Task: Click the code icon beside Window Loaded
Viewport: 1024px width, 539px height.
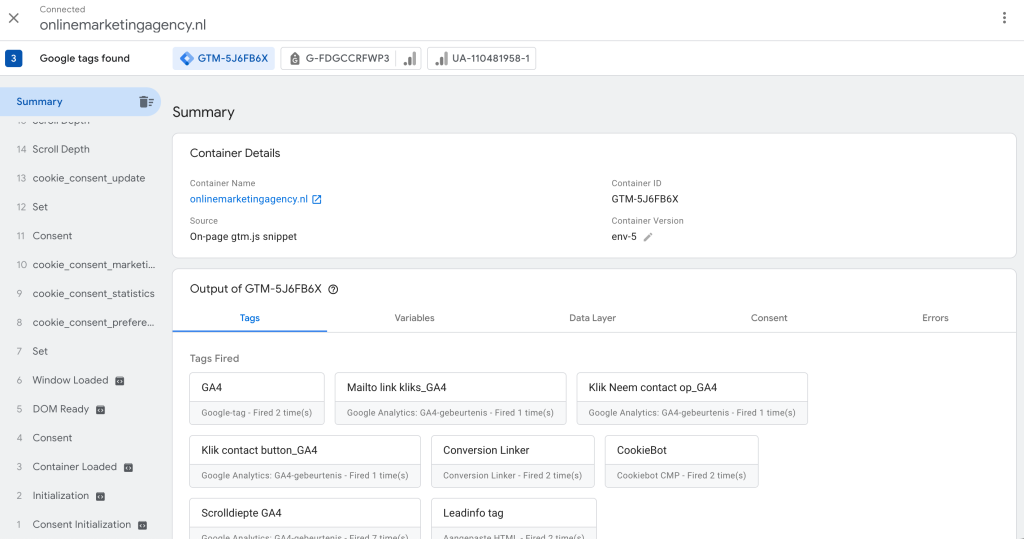Action: [x=120, y=381]
